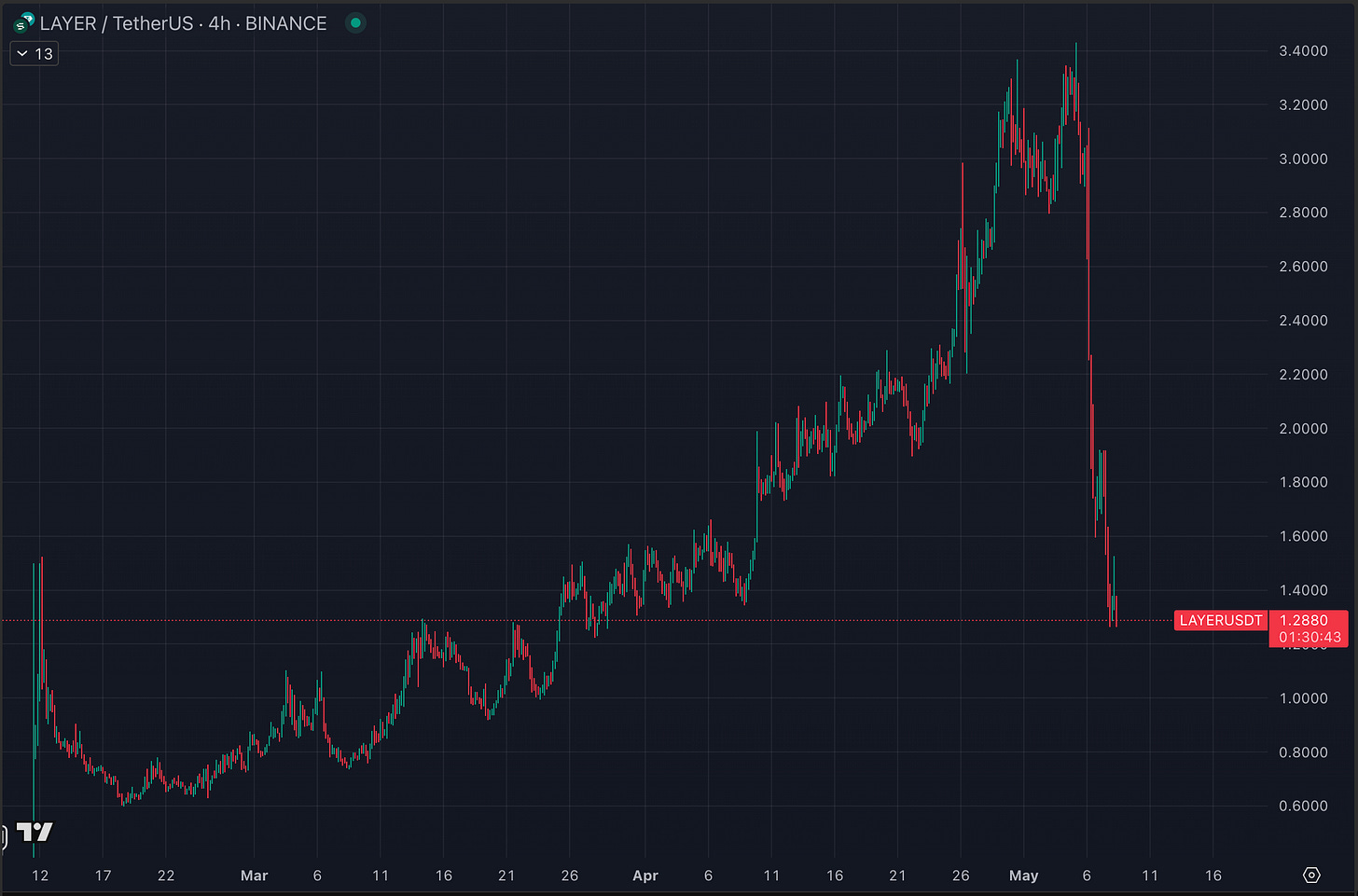Click 2.2000 on the price axis

(x=1303, y=375)
